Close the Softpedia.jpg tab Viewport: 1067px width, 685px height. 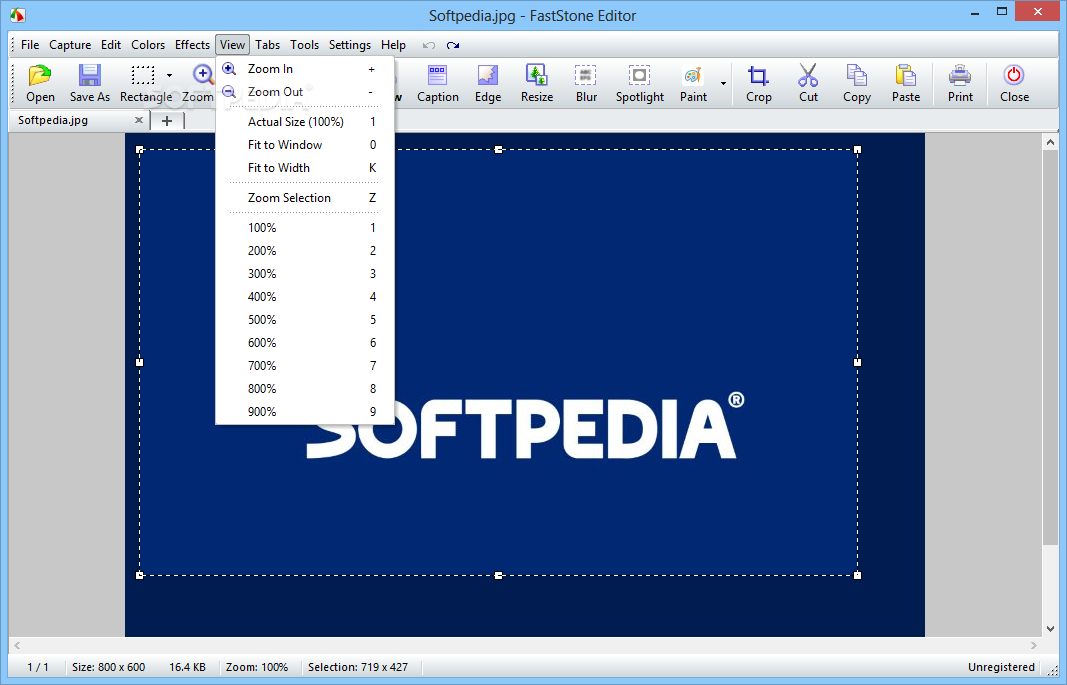(139, 120)
